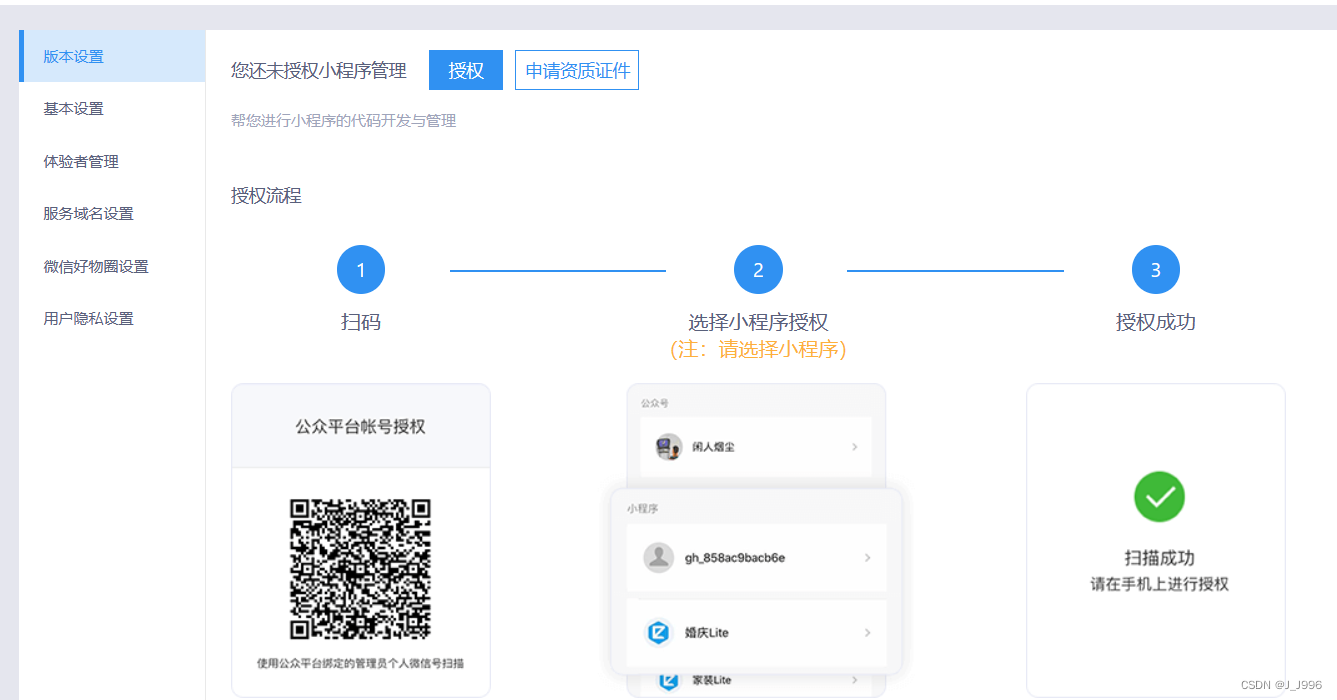Select 家装Lite mini program row
Viewport: 1337px width, 700px height.
tap(756, 681)
